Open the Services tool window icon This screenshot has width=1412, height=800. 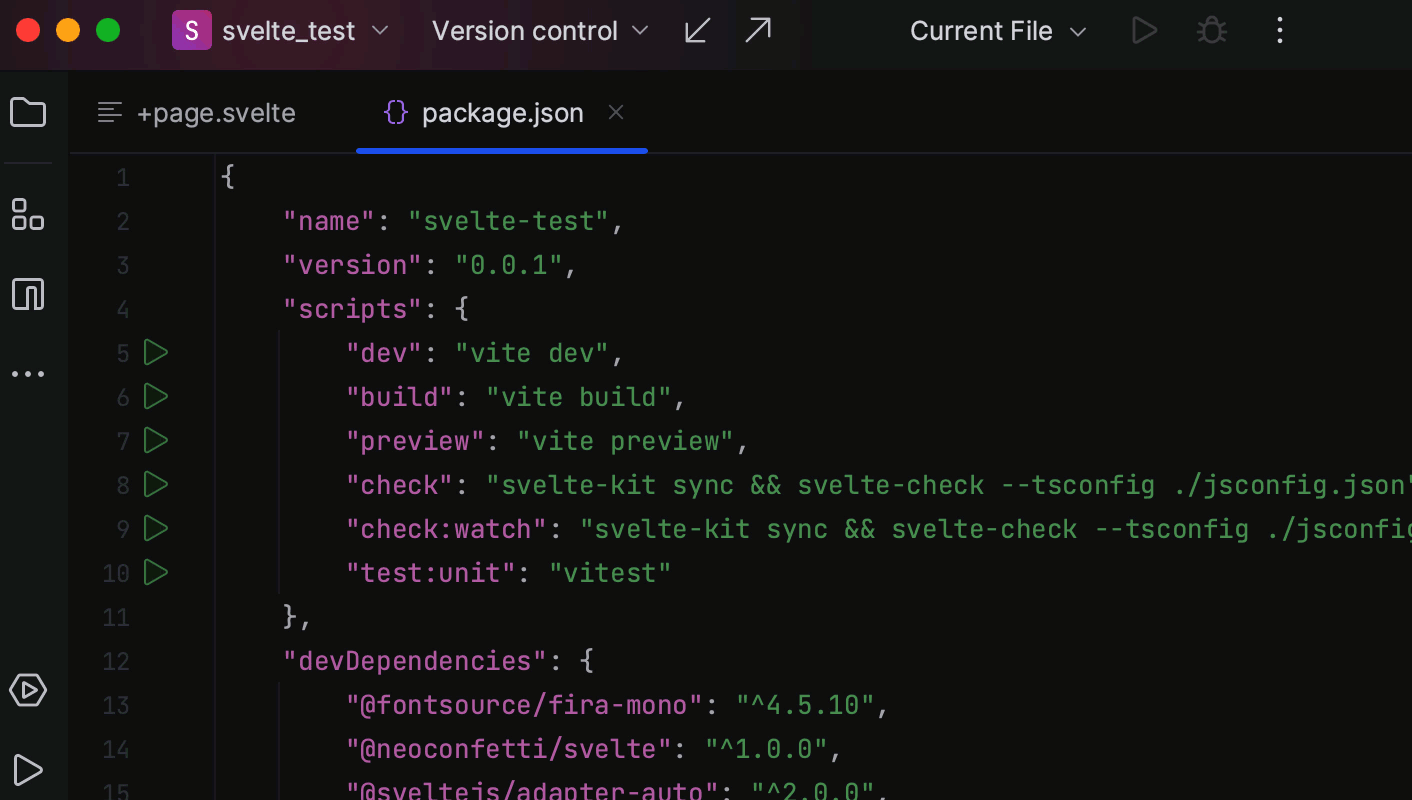pyautogui.click(x=28, y=690)
